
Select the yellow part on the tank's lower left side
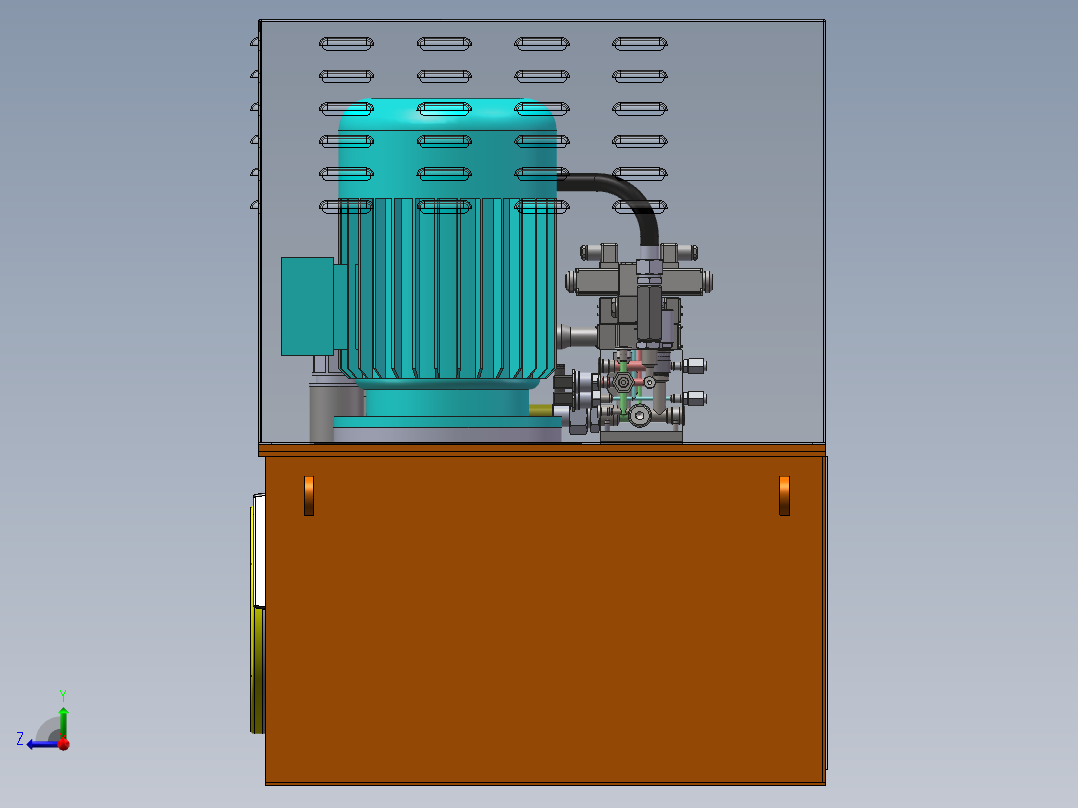257,669
